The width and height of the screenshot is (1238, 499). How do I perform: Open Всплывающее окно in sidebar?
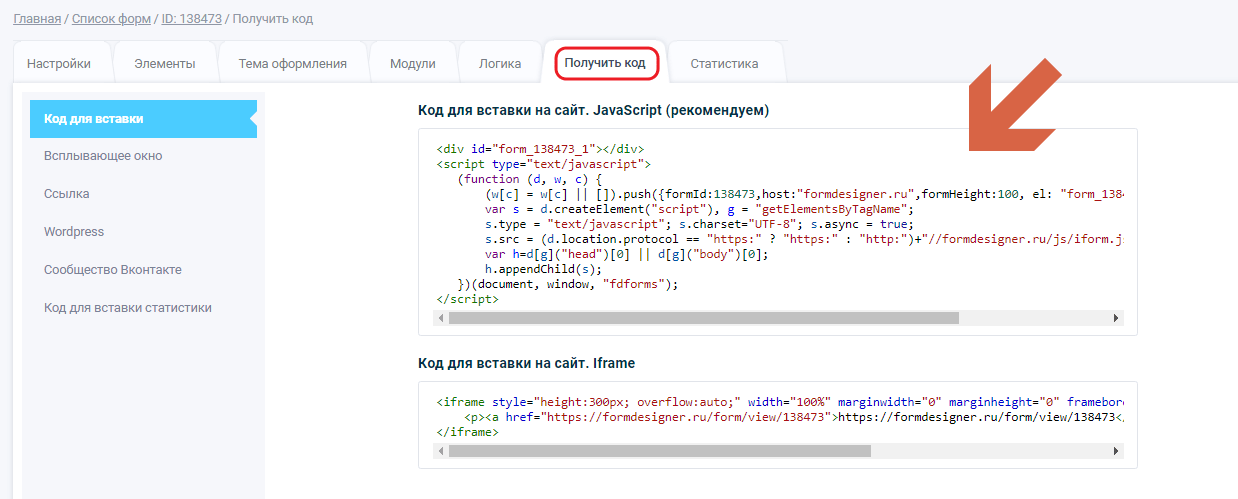pos(103,156)
